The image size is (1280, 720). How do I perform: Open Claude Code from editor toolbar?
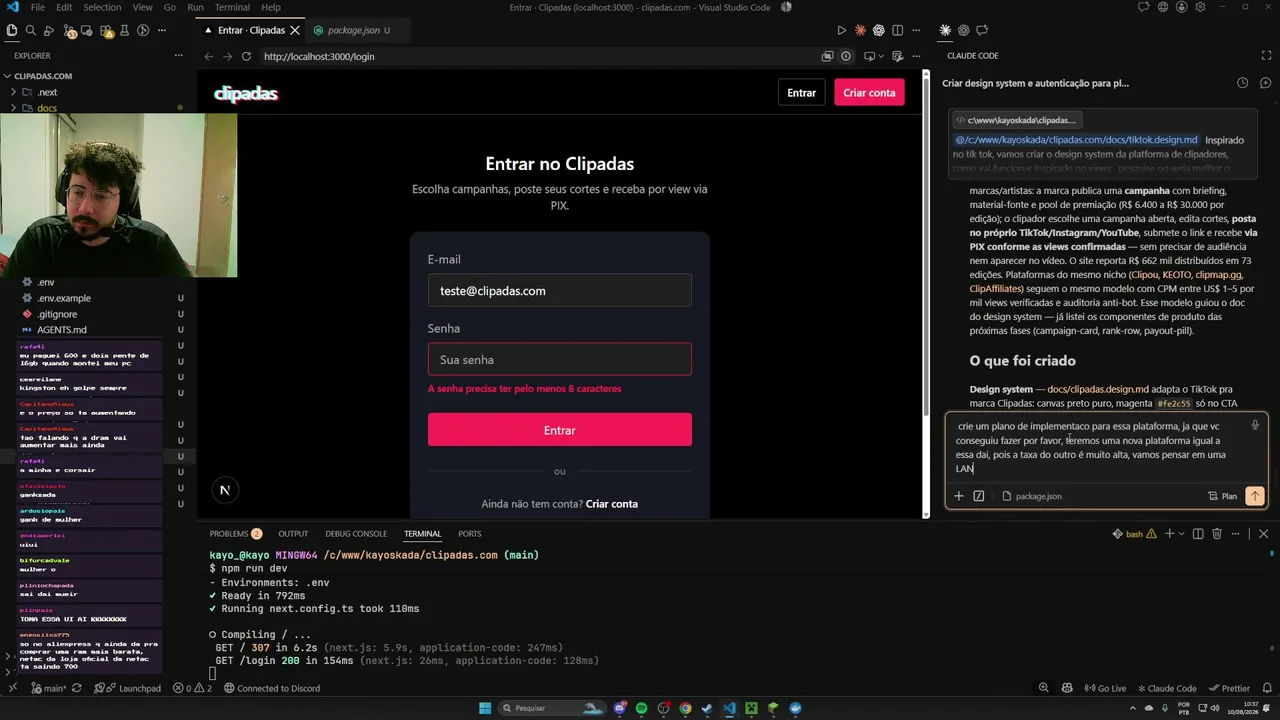pyautogui.click(x=860, y=31)
